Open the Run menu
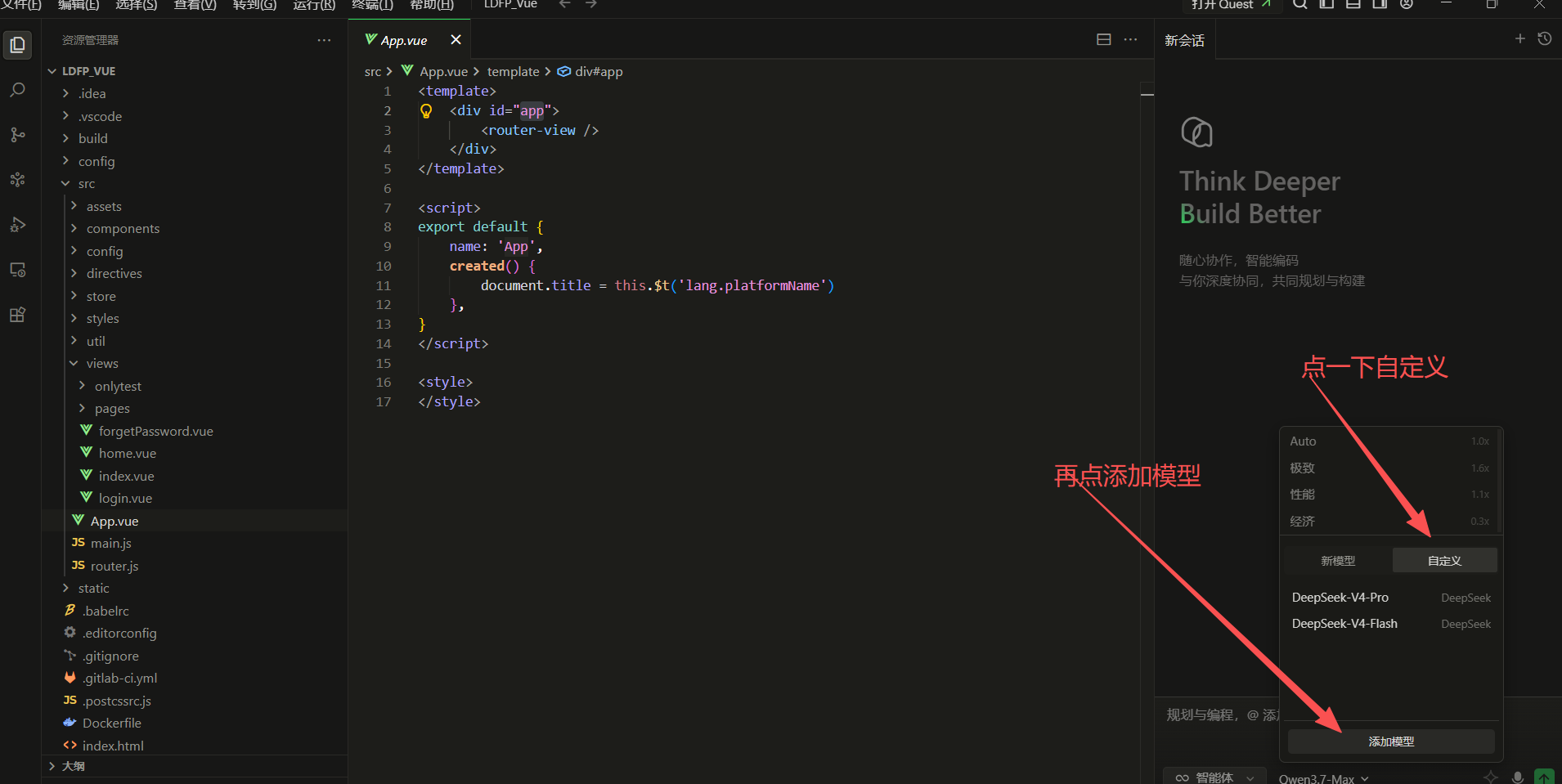This screenshot has width=1562, height=784. pos(314,5)
